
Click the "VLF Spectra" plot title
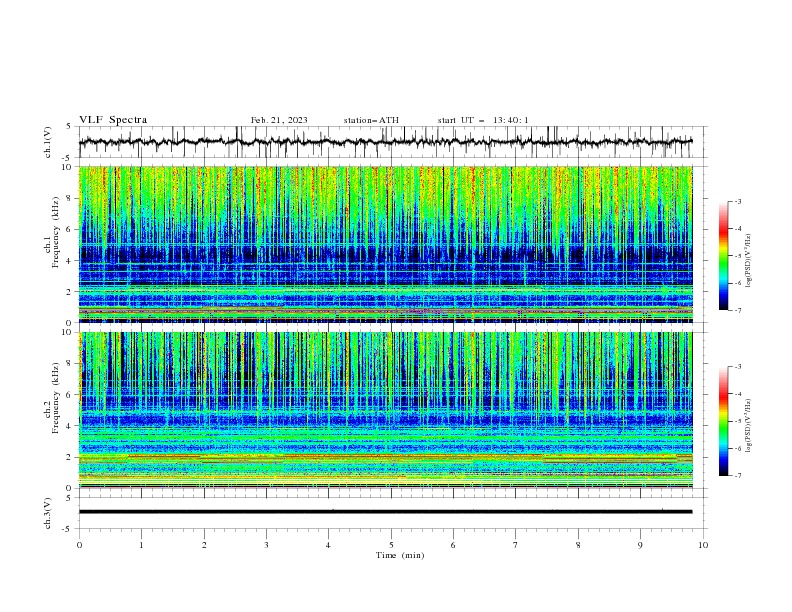[113, 120]
